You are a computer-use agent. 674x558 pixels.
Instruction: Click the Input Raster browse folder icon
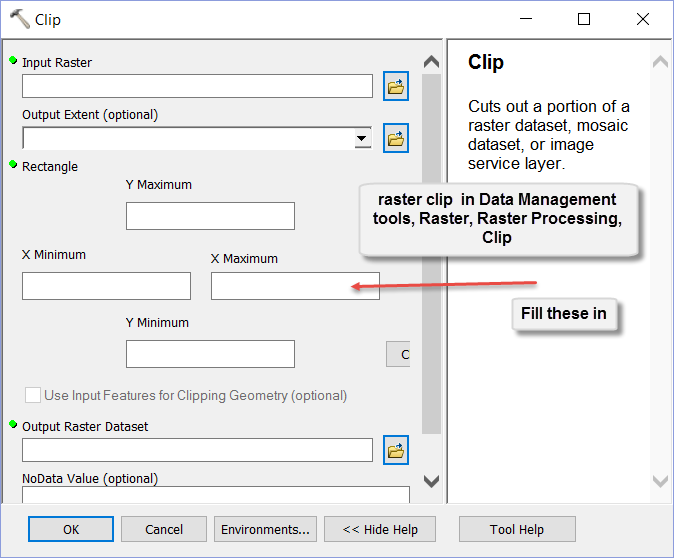395,87
